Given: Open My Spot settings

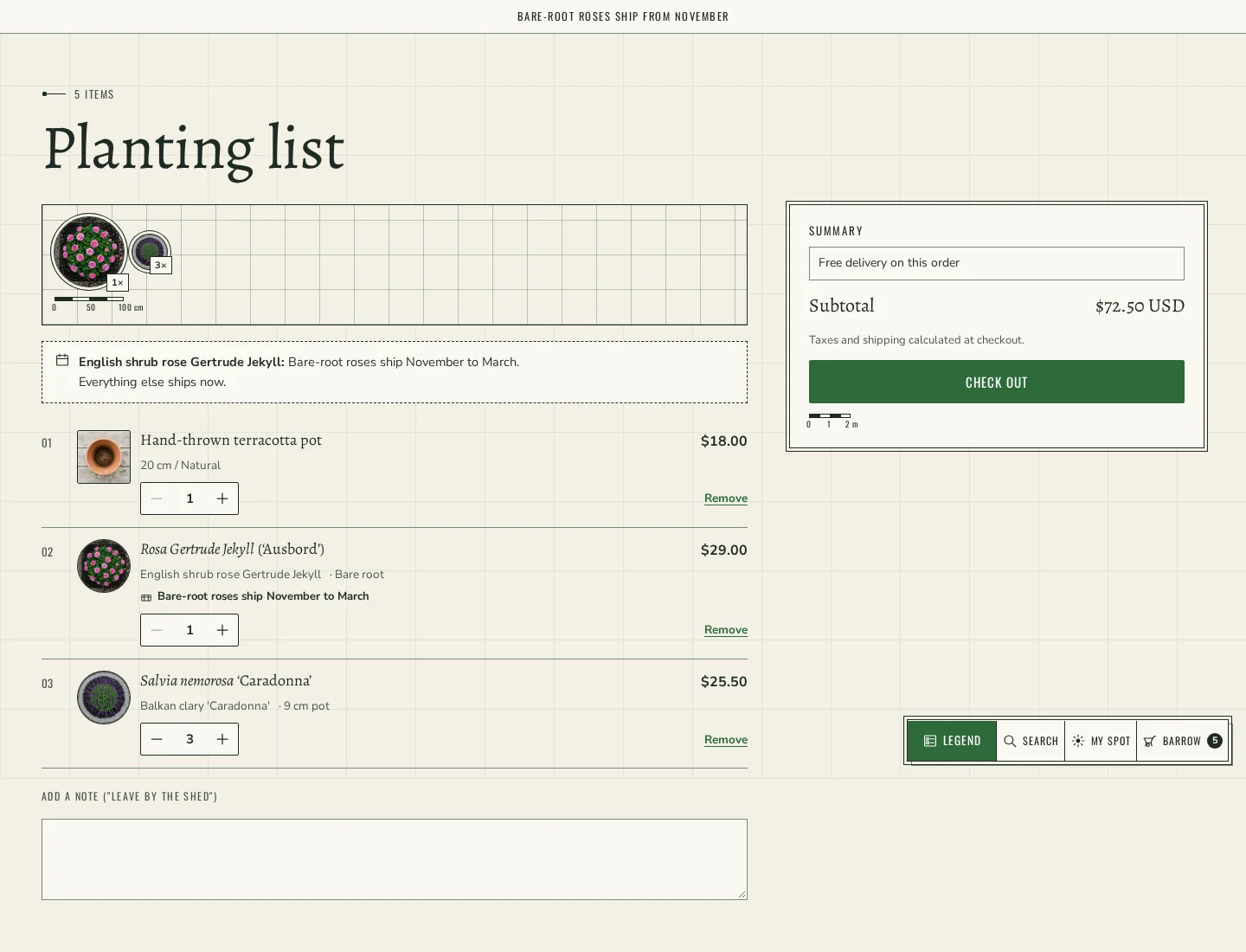Looking at the screenshot, I should tap(1101, 741).
